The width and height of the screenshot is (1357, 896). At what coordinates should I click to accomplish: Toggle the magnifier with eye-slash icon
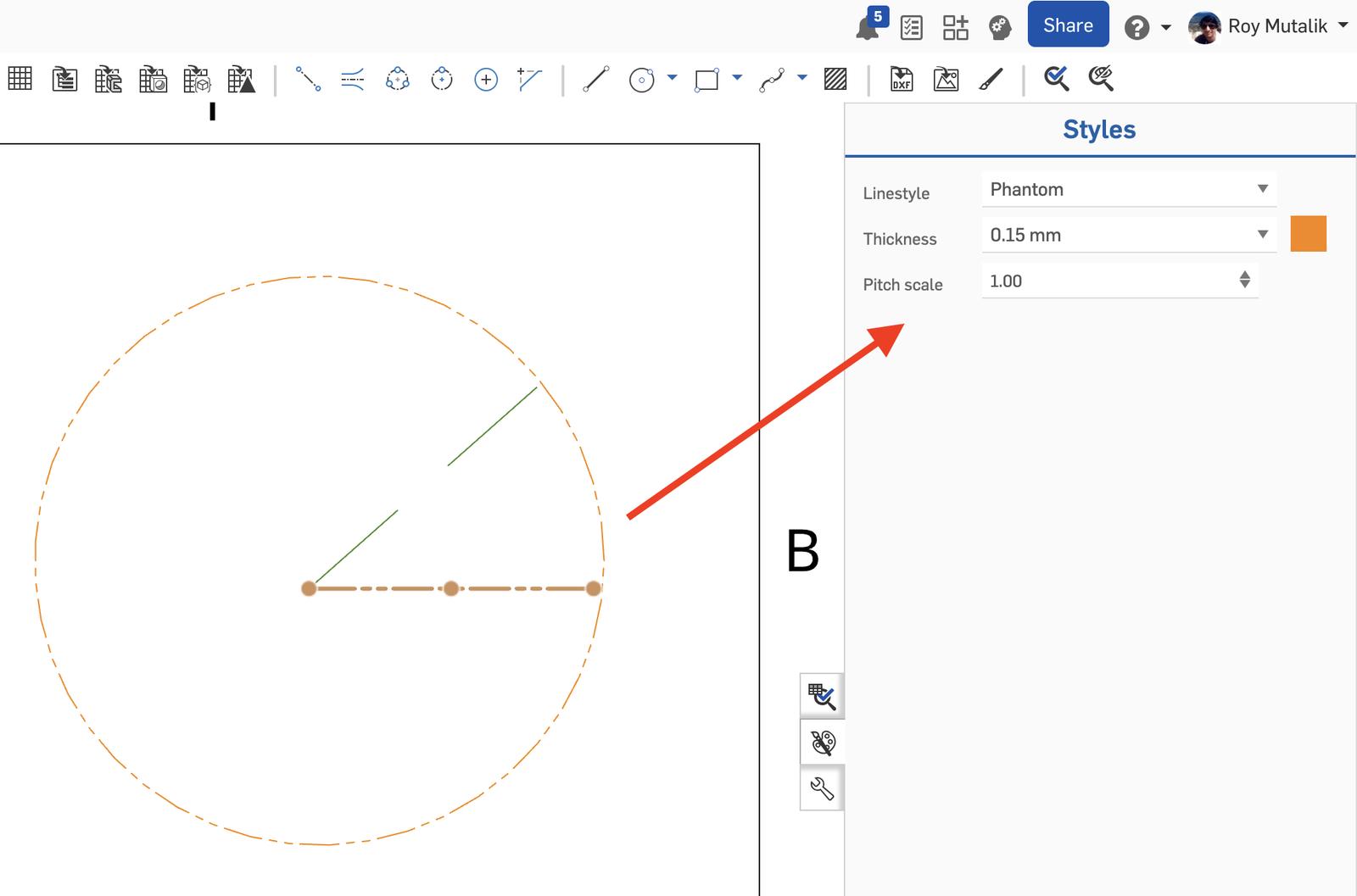(x=1101, y=79)
